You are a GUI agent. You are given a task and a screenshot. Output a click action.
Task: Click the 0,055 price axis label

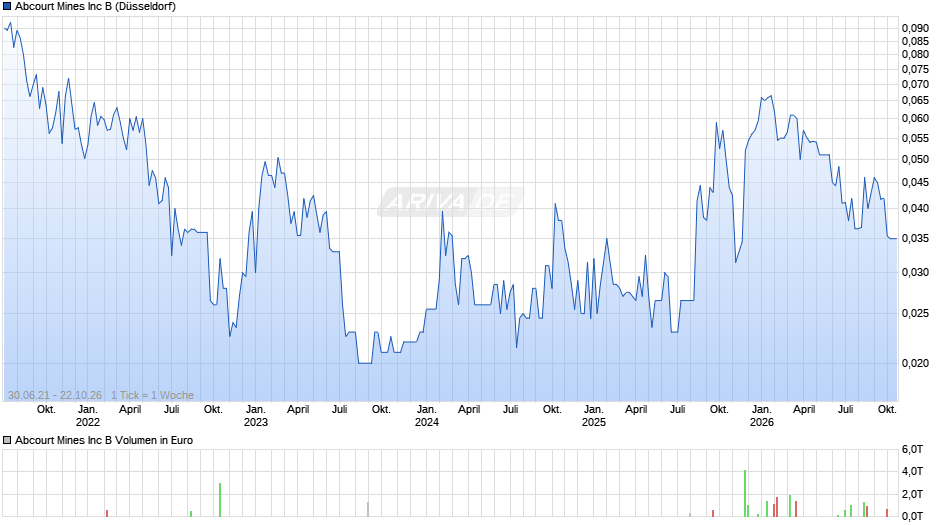pyautogui.click(x=915, y=139)
